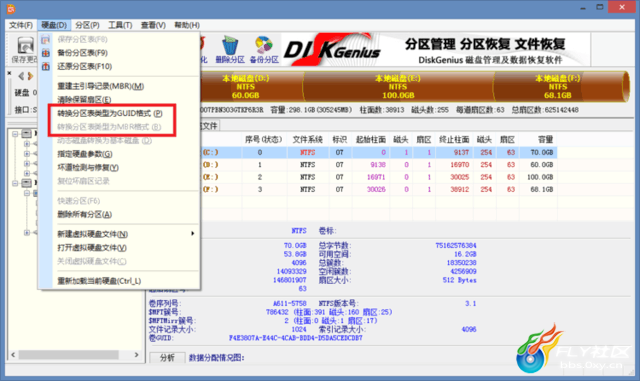The image size is (640, 381).
Task: Open the 工具(T) Tools menu
Action: point(120,25)
